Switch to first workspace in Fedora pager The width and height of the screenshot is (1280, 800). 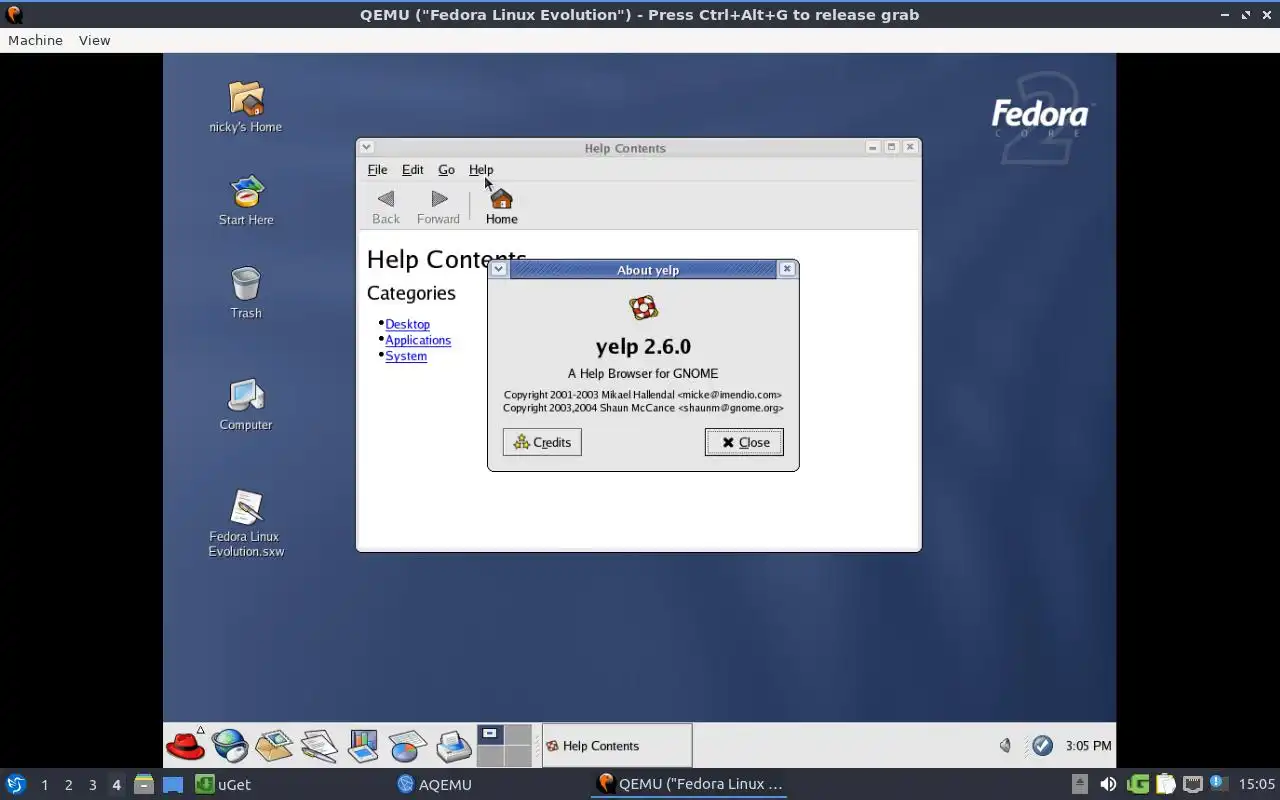[490, 735]
